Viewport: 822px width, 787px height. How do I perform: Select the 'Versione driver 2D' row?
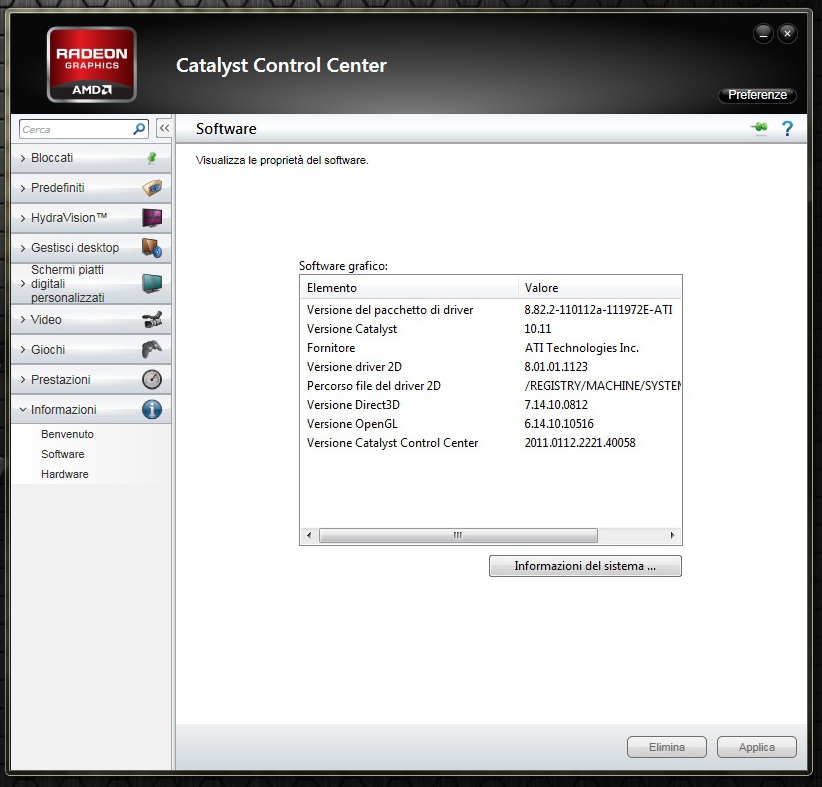pos(491,366)
